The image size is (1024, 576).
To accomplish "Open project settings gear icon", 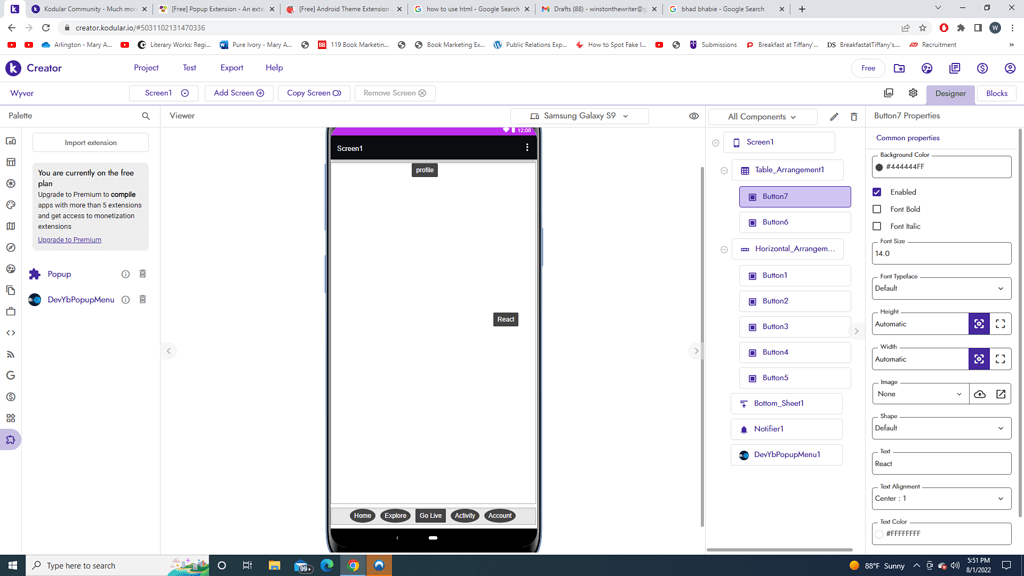I will [913, 93].
